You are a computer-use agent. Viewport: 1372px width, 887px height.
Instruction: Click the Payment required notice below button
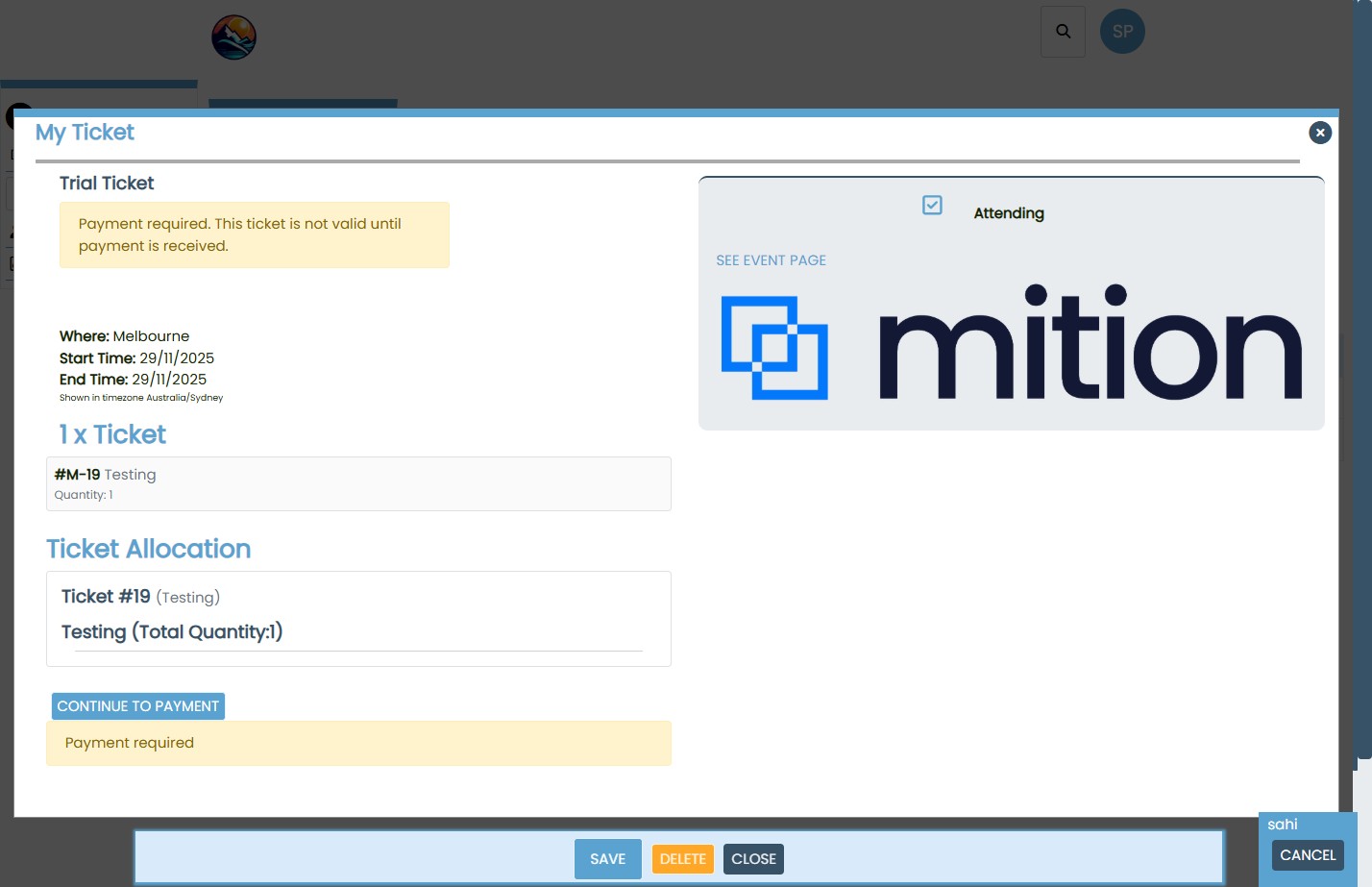click(358, 743)
